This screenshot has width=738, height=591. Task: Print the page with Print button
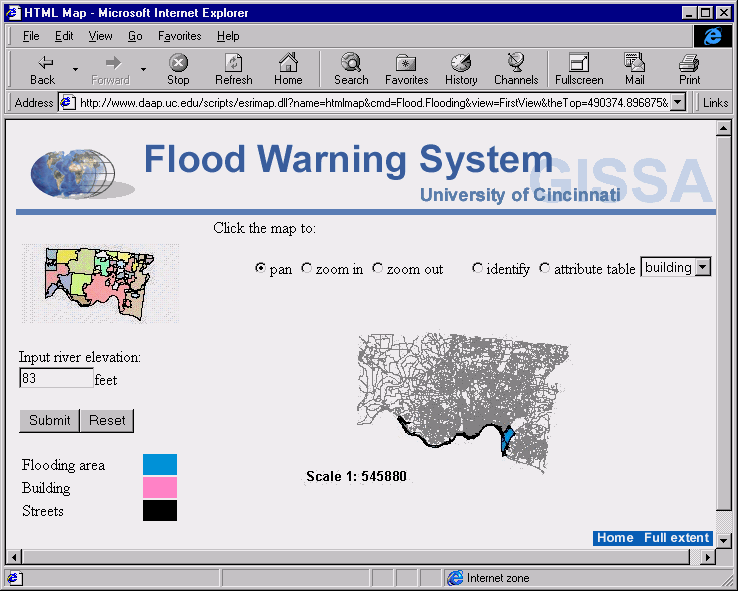click(x=690, y=69)
